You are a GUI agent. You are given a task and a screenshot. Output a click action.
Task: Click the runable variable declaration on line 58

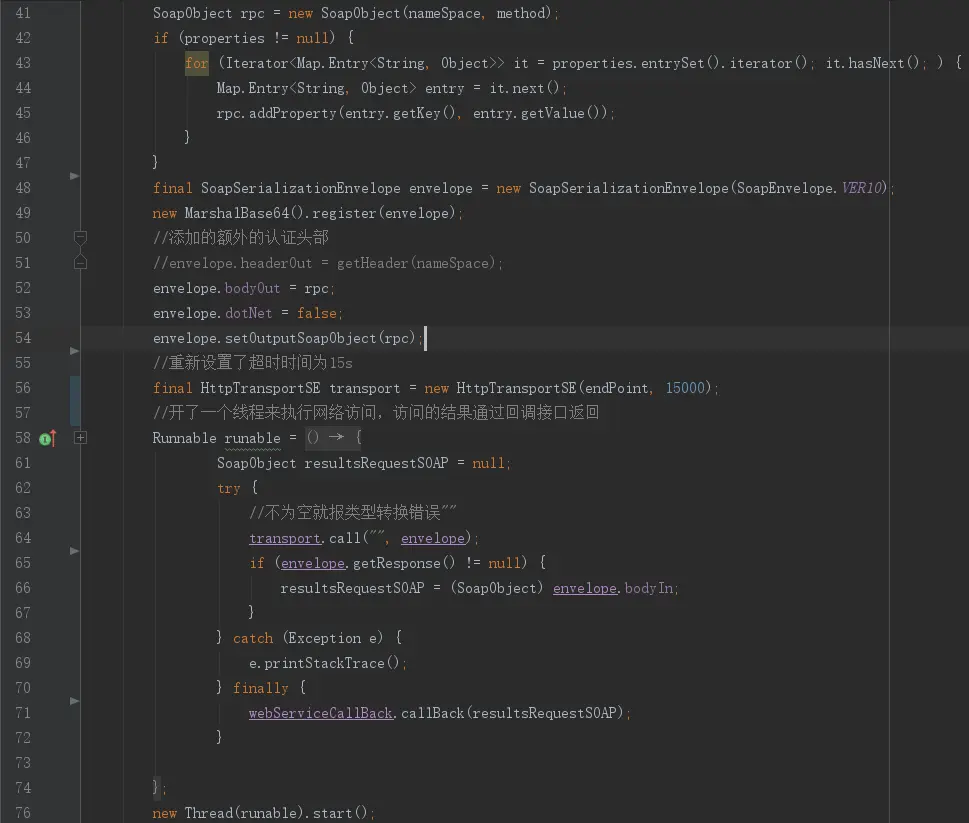pos(253,438)
